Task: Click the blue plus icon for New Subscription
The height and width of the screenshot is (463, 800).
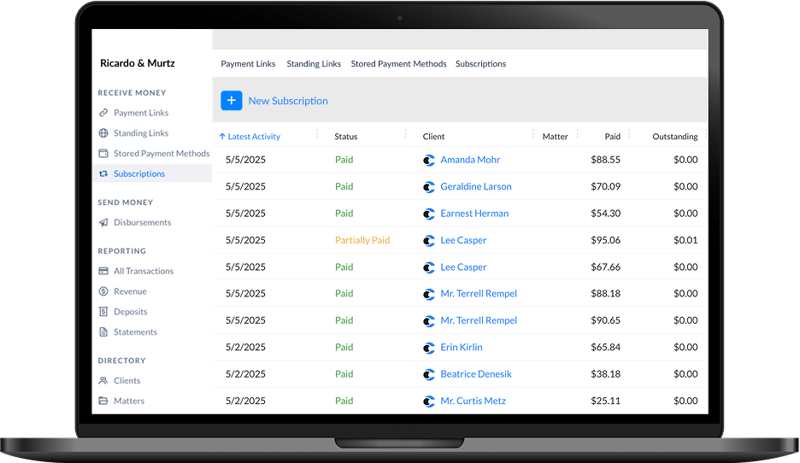Action: pos(231,100)
